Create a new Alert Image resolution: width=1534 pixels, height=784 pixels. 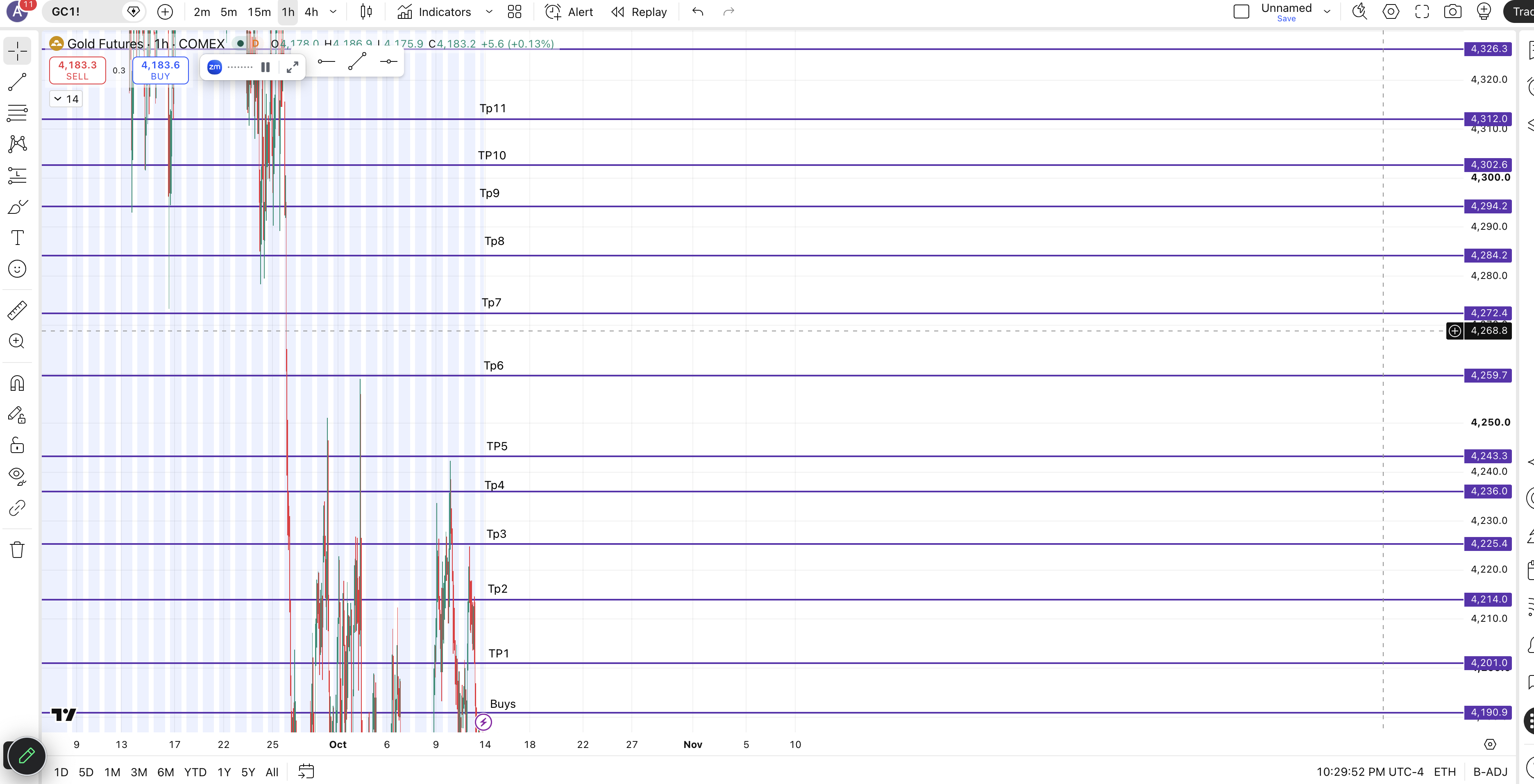point(569,12)
